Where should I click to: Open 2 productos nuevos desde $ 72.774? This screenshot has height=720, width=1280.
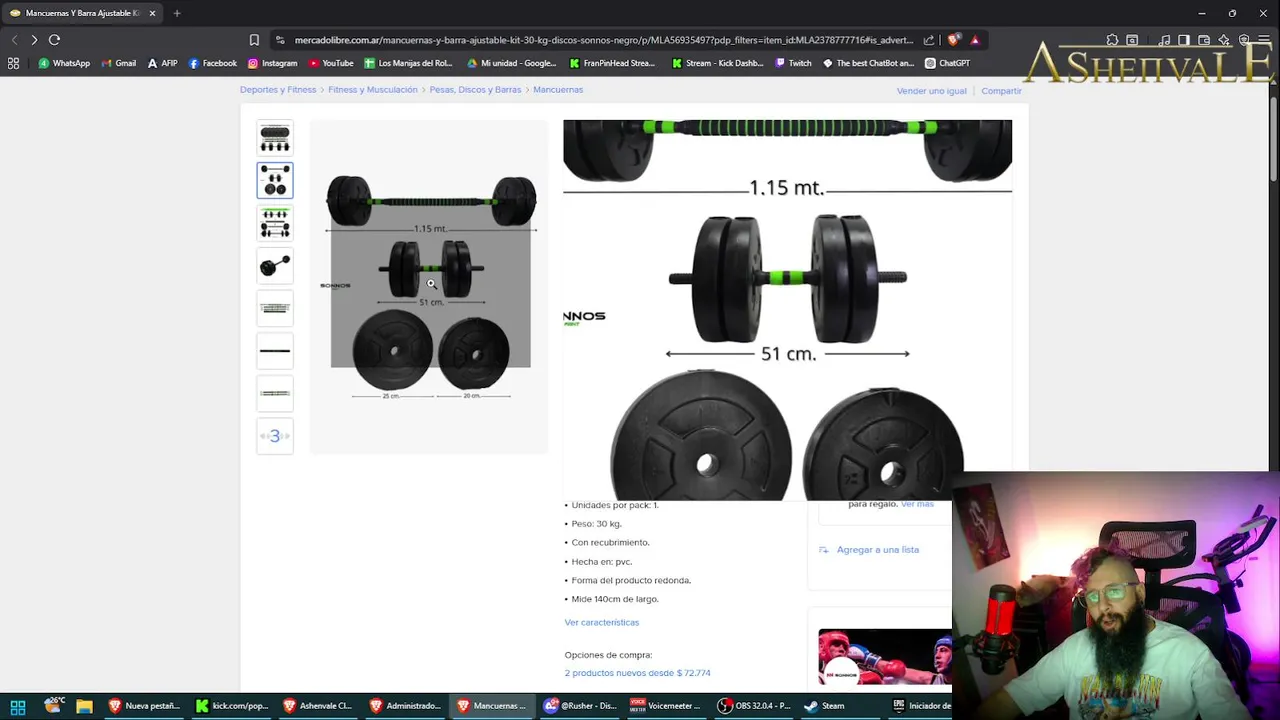[637, 673]
